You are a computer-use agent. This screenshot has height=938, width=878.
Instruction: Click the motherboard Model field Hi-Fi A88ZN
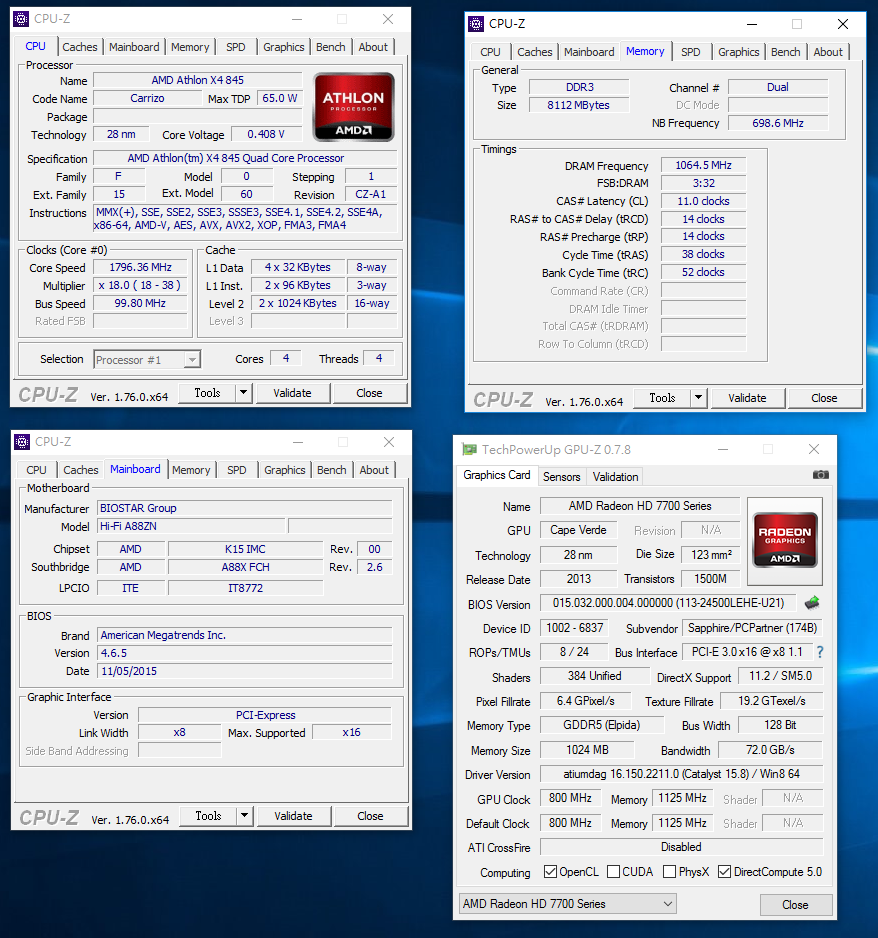pyautogui.click(x=191, y=526)
